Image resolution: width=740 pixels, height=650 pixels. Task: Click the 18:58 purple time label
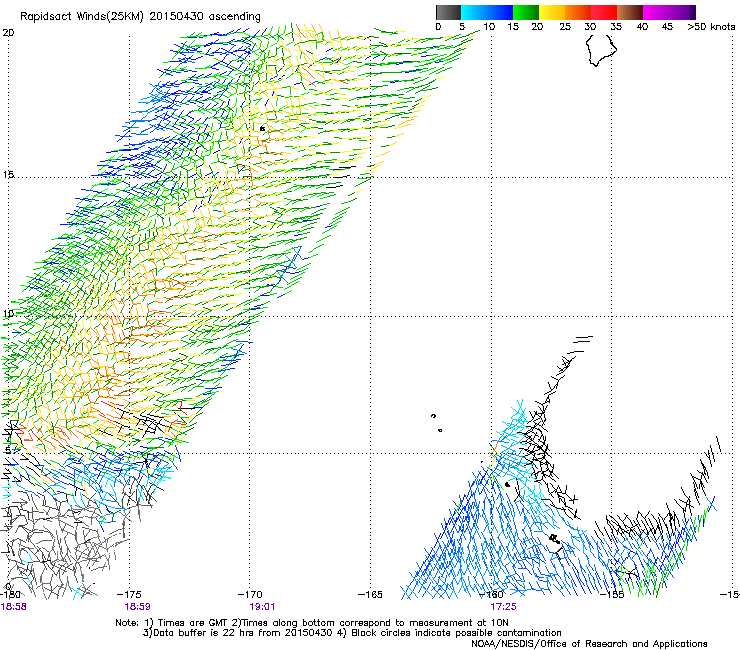(x=13, y=607)
